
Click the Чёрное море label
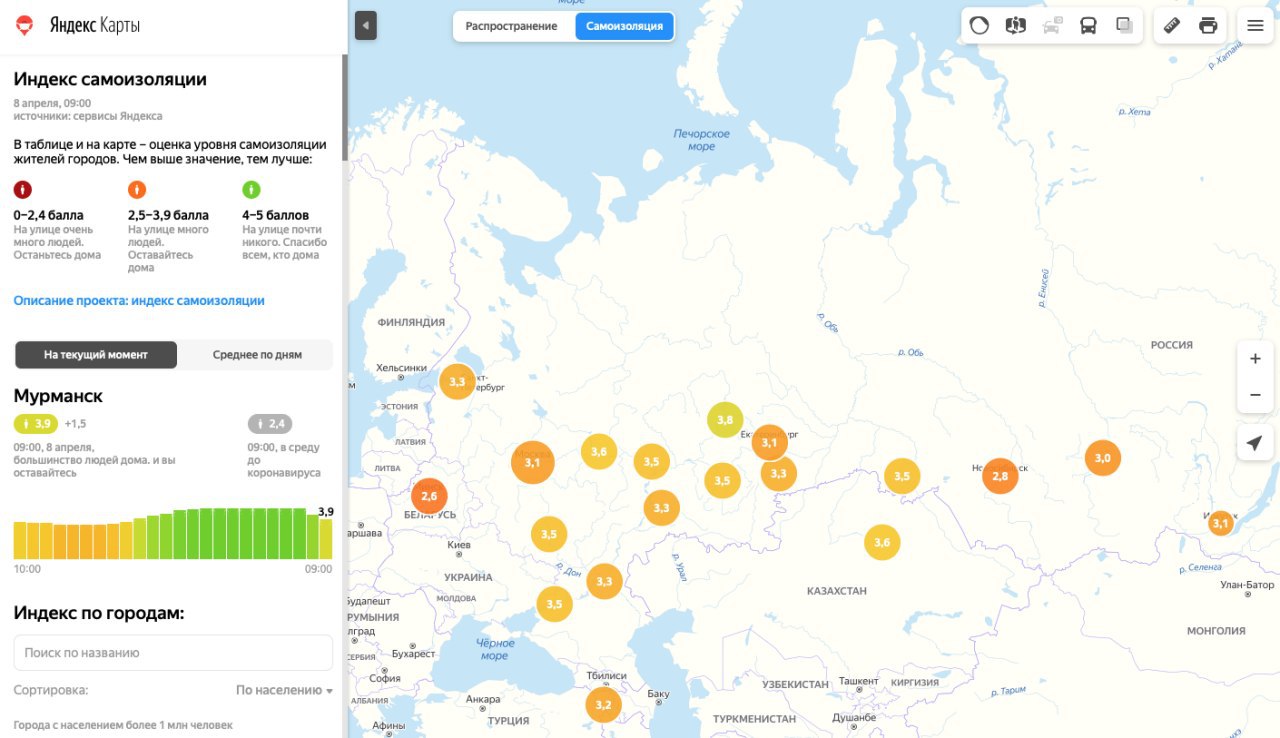[x=495, y=649]
